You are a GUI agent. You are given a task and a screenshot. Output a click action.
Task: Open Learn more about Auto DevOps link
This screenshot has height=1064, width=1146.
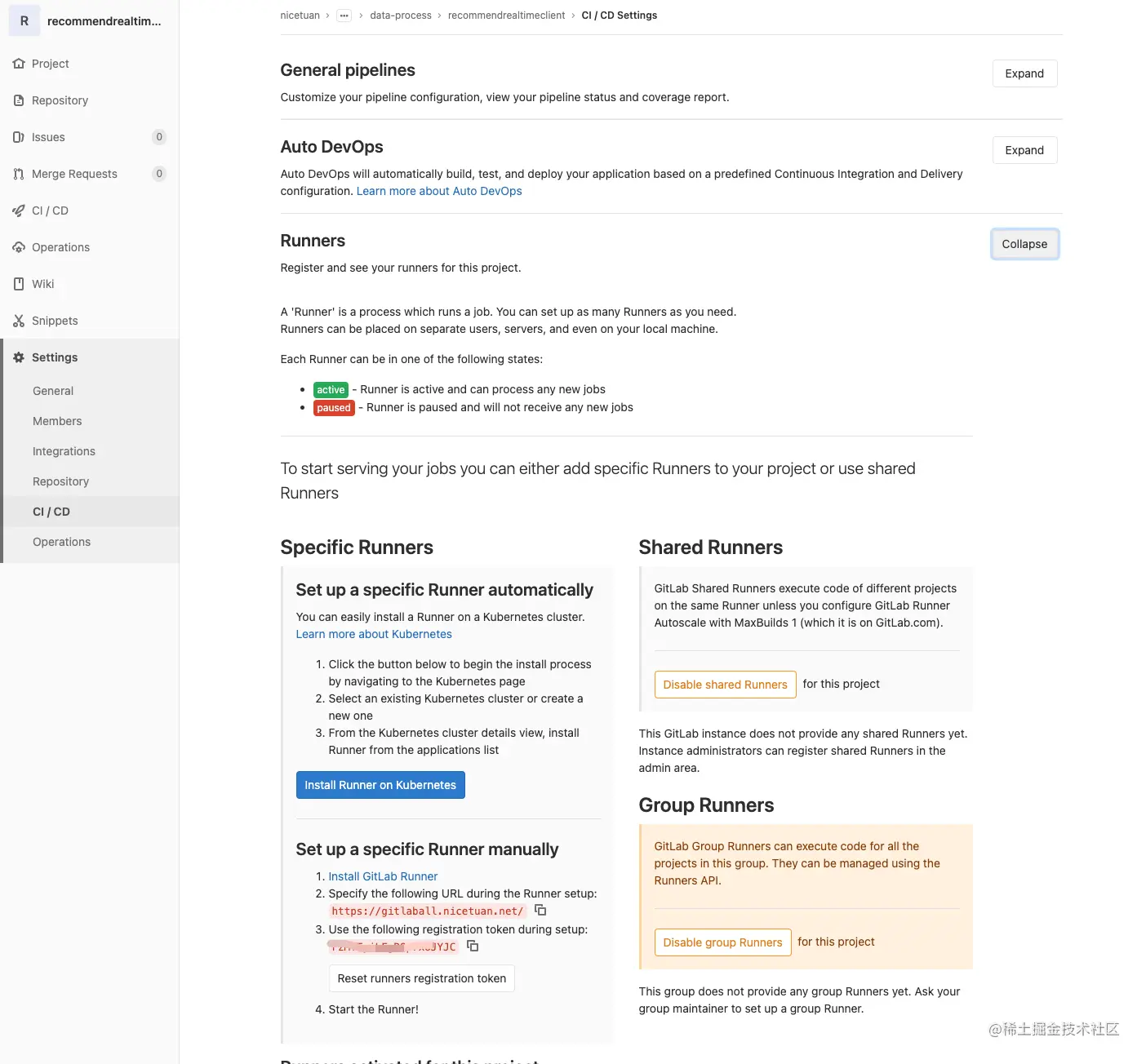tap(439, 191)
